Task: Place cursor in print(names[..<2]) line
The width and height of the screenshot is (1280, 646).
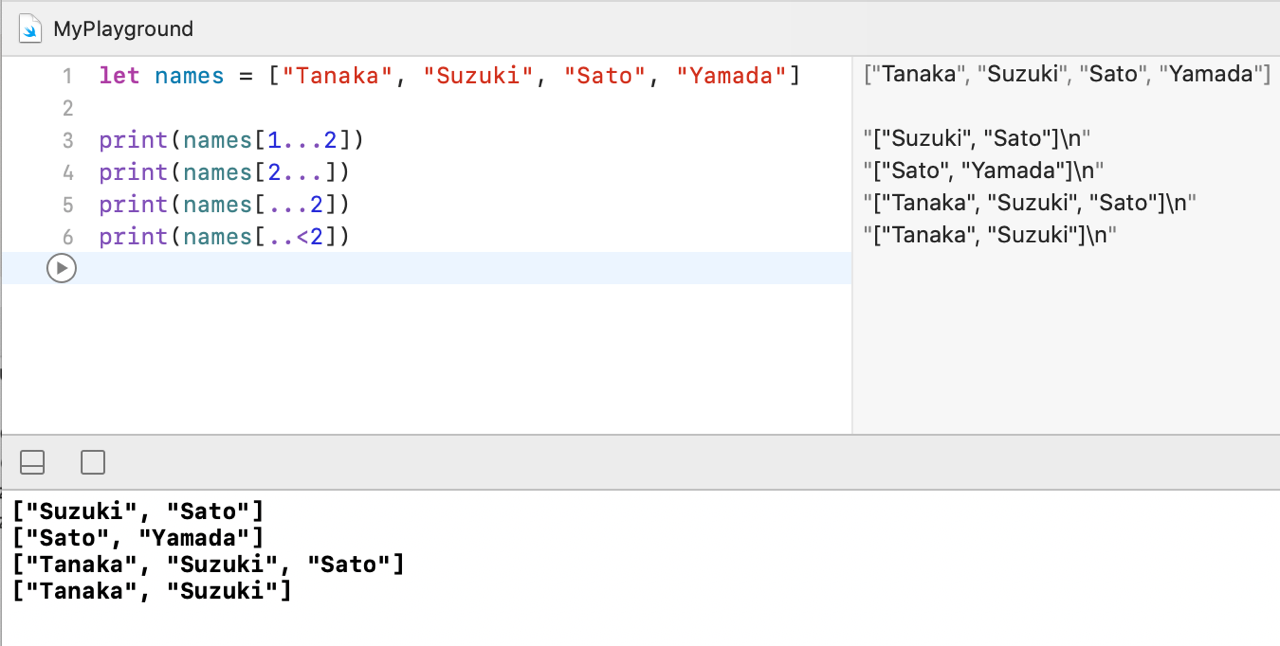Action: point(224,236)
